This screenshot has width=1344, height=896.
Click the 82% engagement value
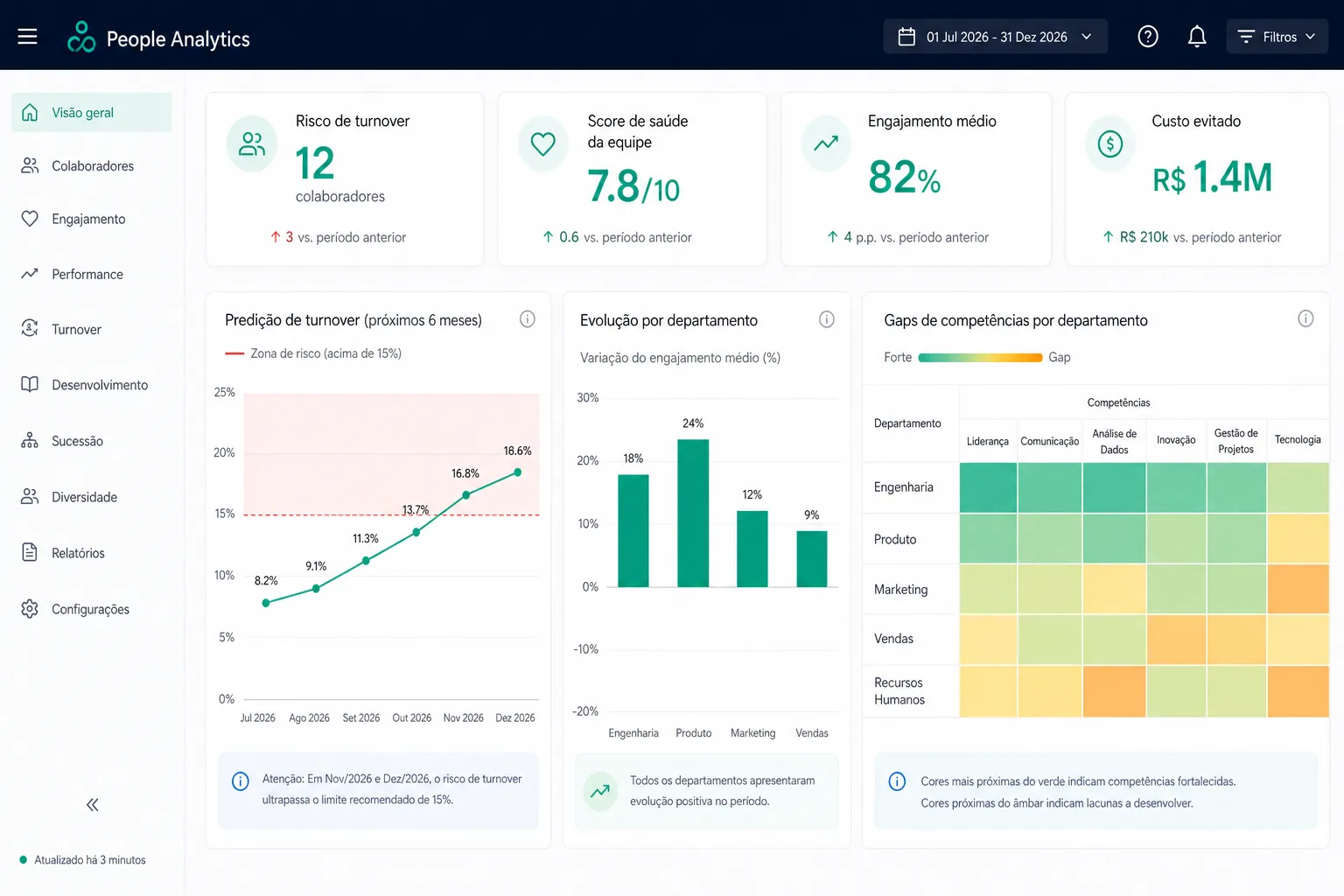point(905,178)
